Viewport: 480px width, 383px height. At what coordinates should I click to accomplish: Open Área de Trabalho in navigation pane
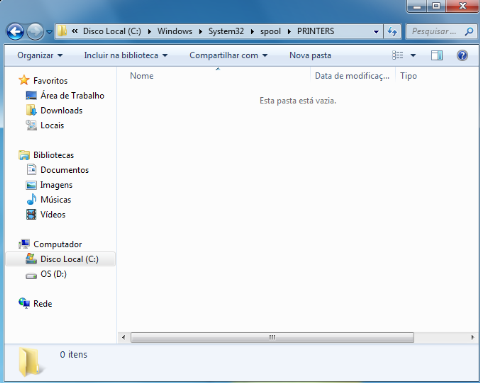(x=72, y=96)
